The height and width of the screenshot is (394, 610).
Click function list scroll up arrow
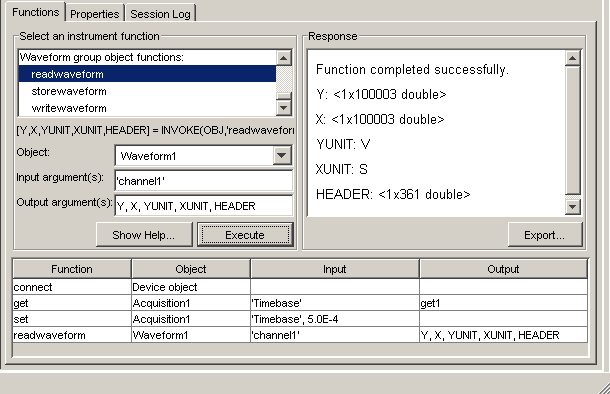(284, 58)
